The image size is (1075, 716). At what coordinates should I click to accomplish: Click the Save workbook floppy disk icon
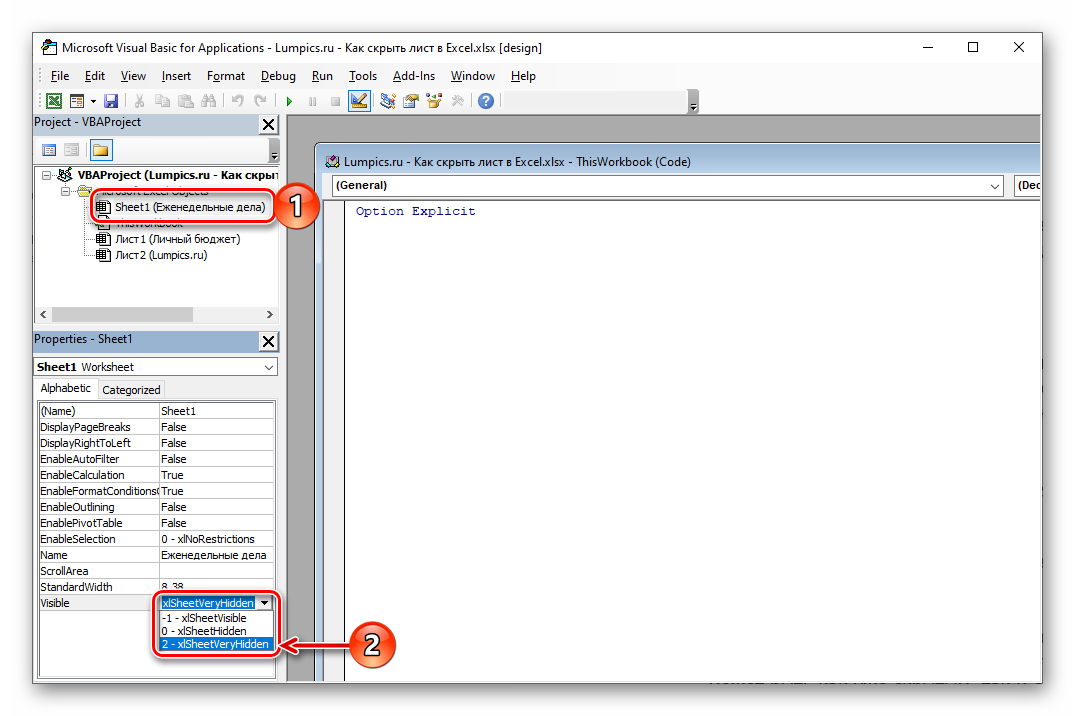point(111,101)
